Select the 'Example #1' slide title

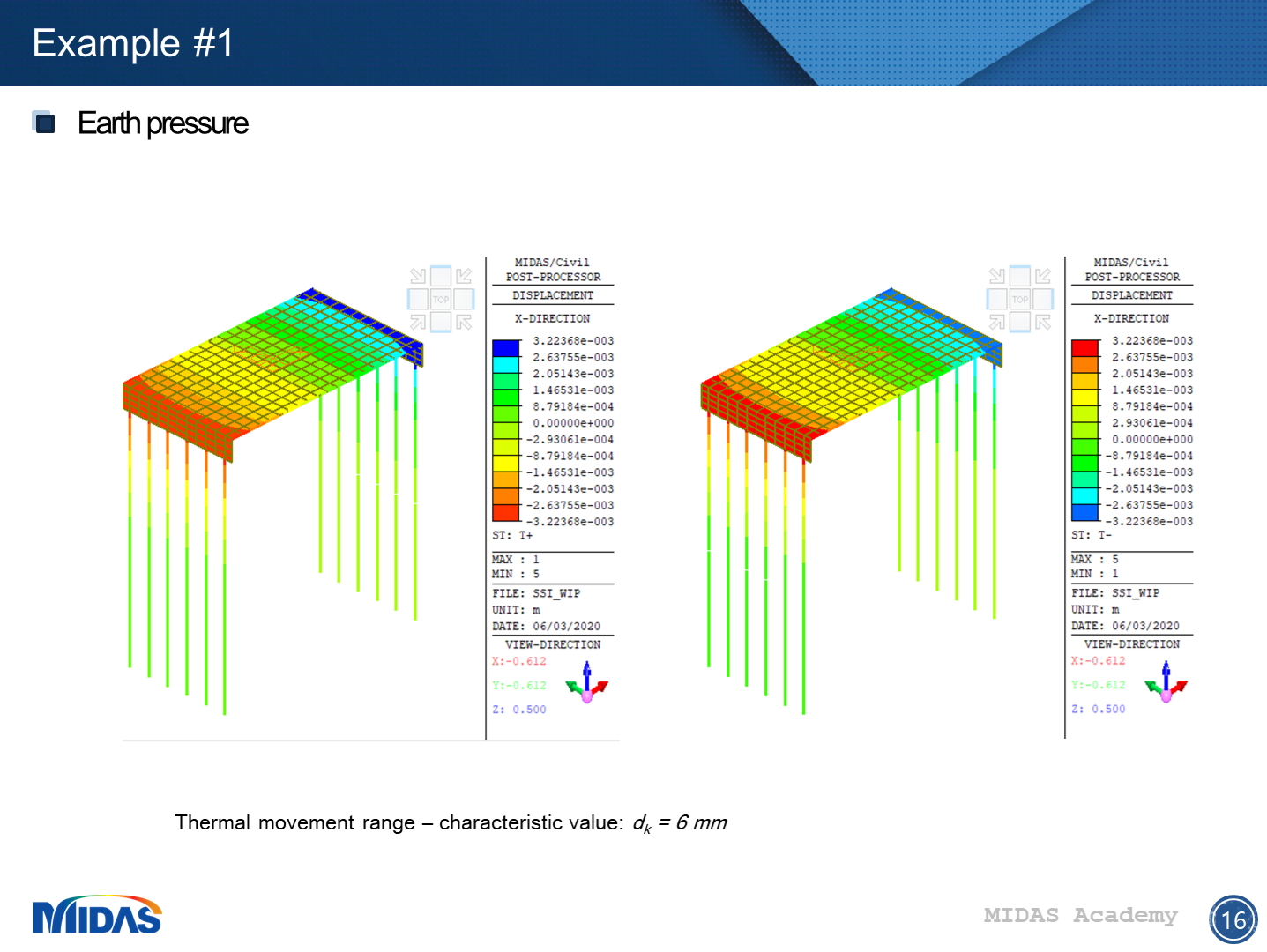pyautogui.click(x=133, y=43)
